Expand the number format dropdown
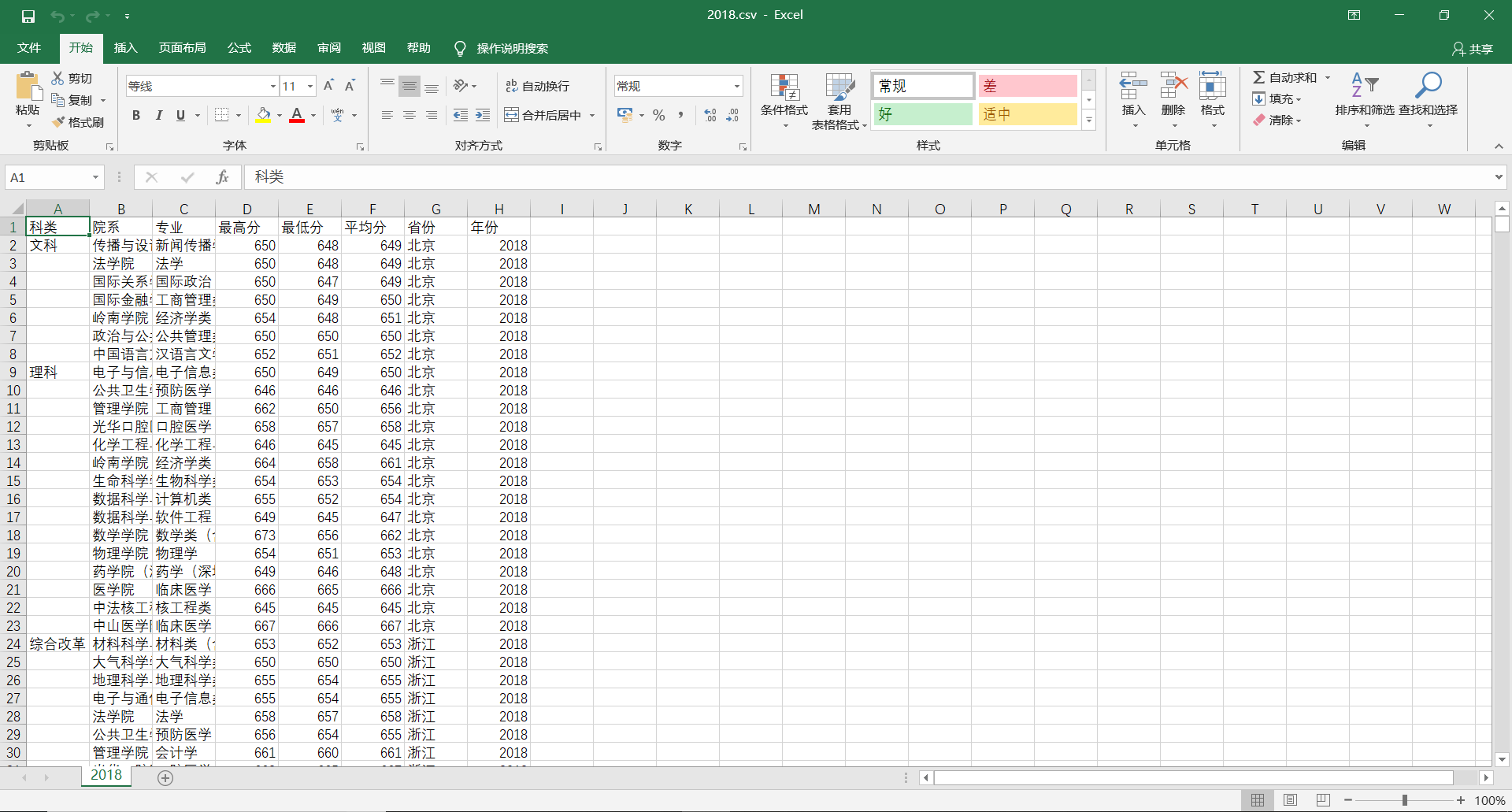Screen dimensions: 1512x812 (x=737, y=86)
